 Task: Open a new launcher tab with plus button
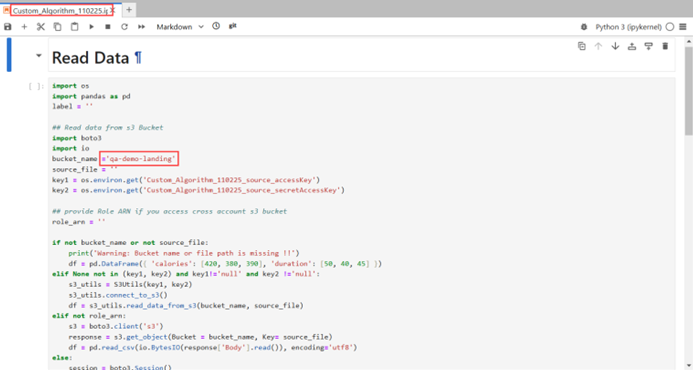pyautogui.click(x=129, y=10)
